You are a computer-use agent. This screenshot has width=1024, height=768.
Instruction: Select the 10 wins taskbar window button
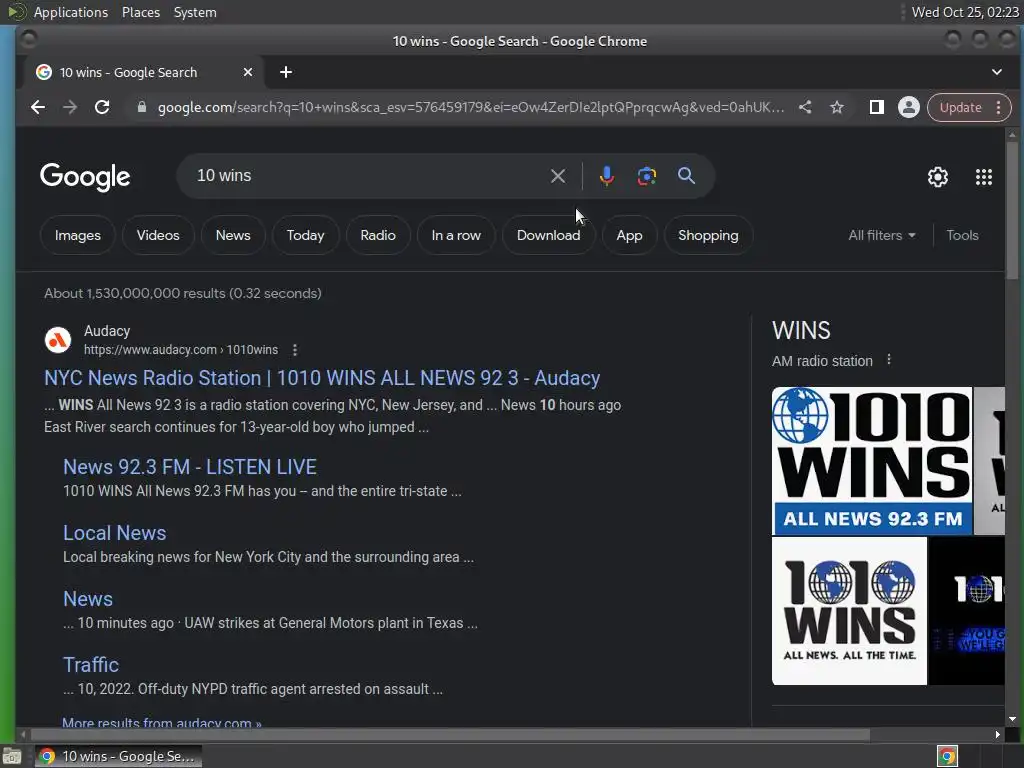click(x=118, y=756)
